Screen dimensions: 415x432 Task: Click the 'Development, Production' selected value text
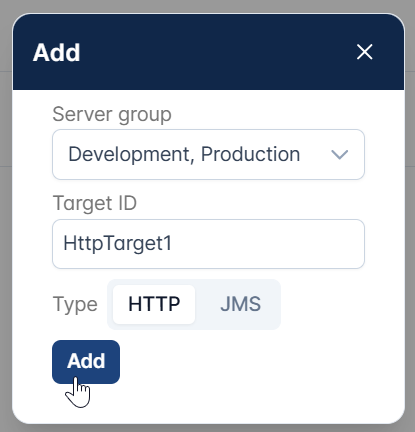[184, 154]
